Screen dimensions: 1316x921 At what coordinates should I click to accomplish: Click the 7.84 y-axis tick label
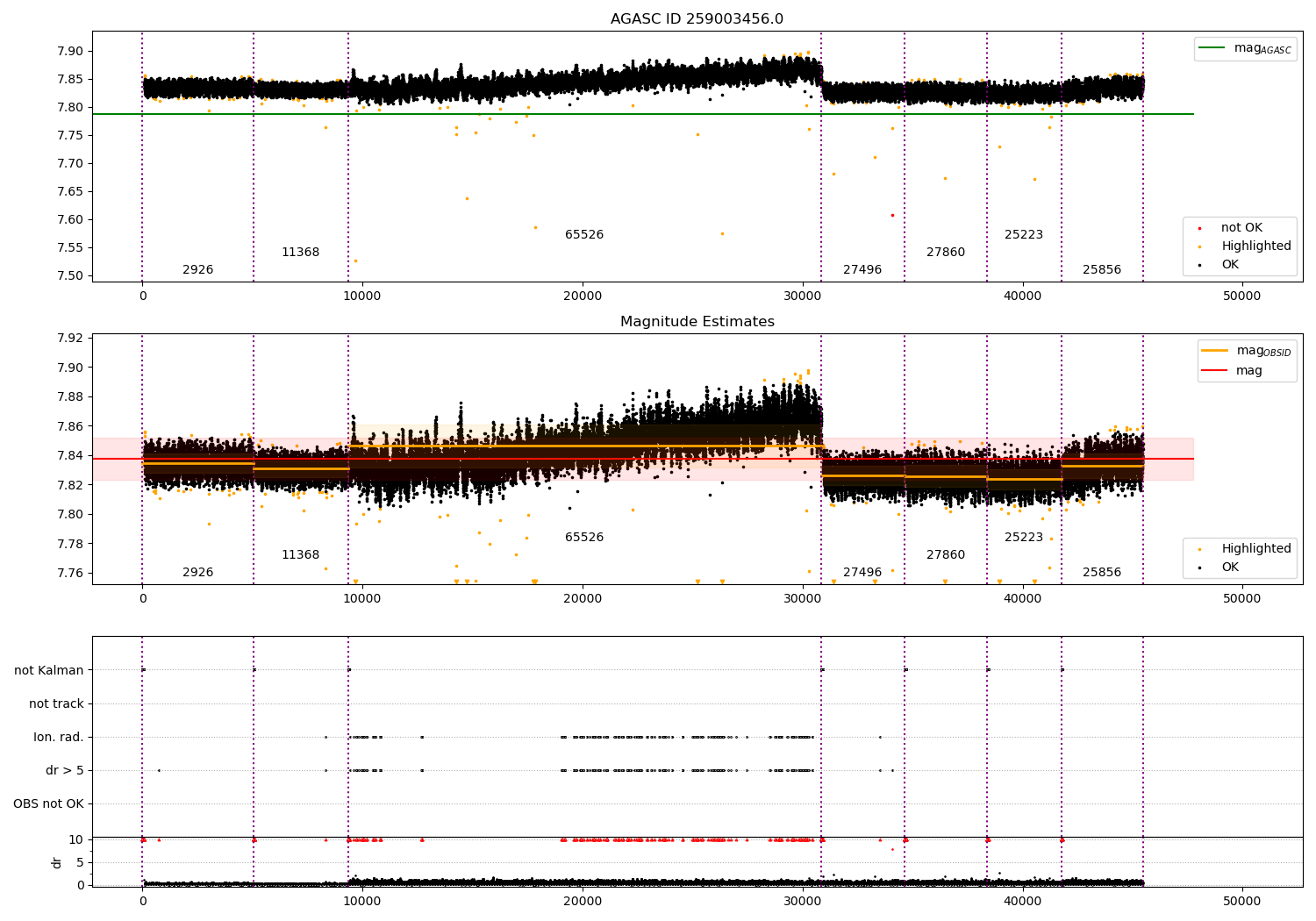click(x=69, y=455)
